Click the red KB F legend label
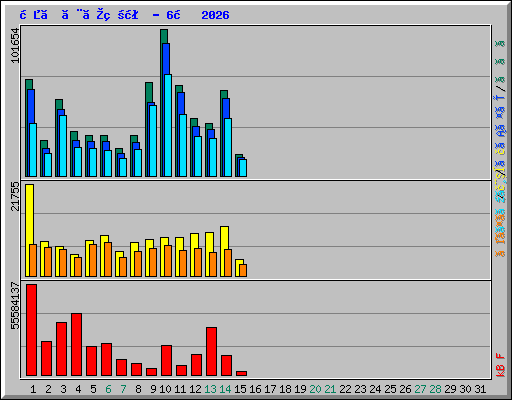The image size is (512, 400). point(500,365)
